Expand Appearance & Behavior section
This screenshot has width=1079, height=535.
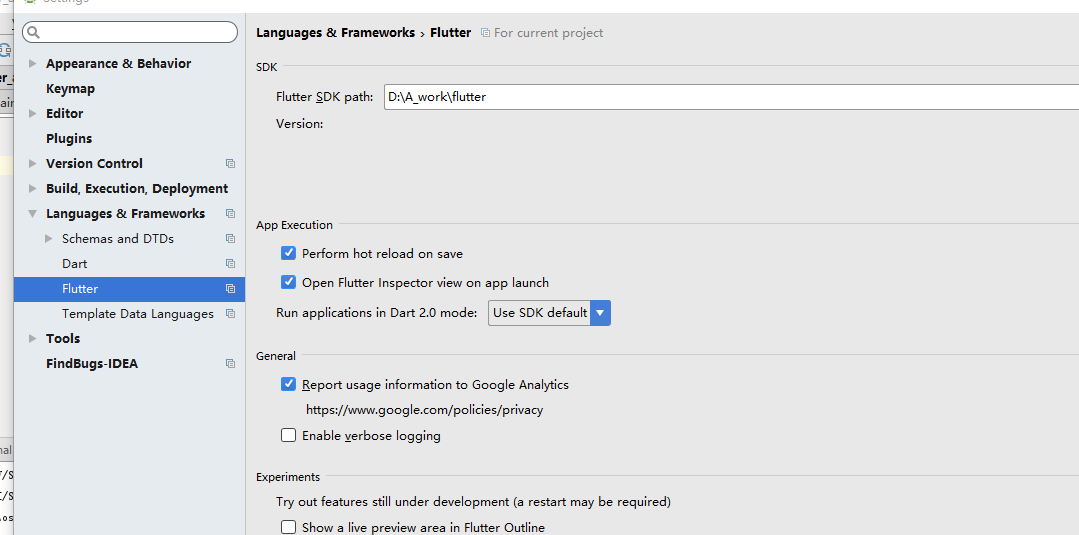(x=32, y=63)
